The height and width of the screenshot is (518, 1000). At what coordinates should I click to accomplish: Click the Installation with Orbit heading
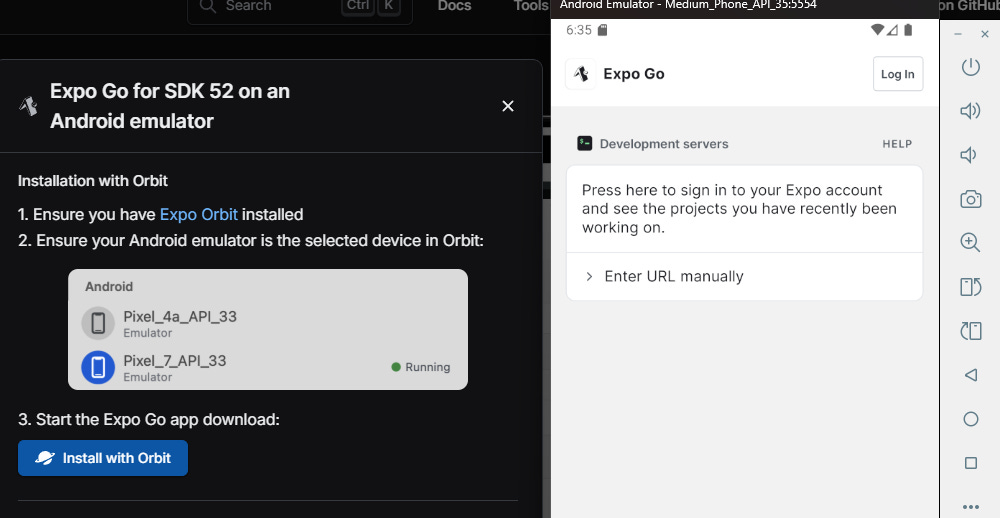point(92,181)
